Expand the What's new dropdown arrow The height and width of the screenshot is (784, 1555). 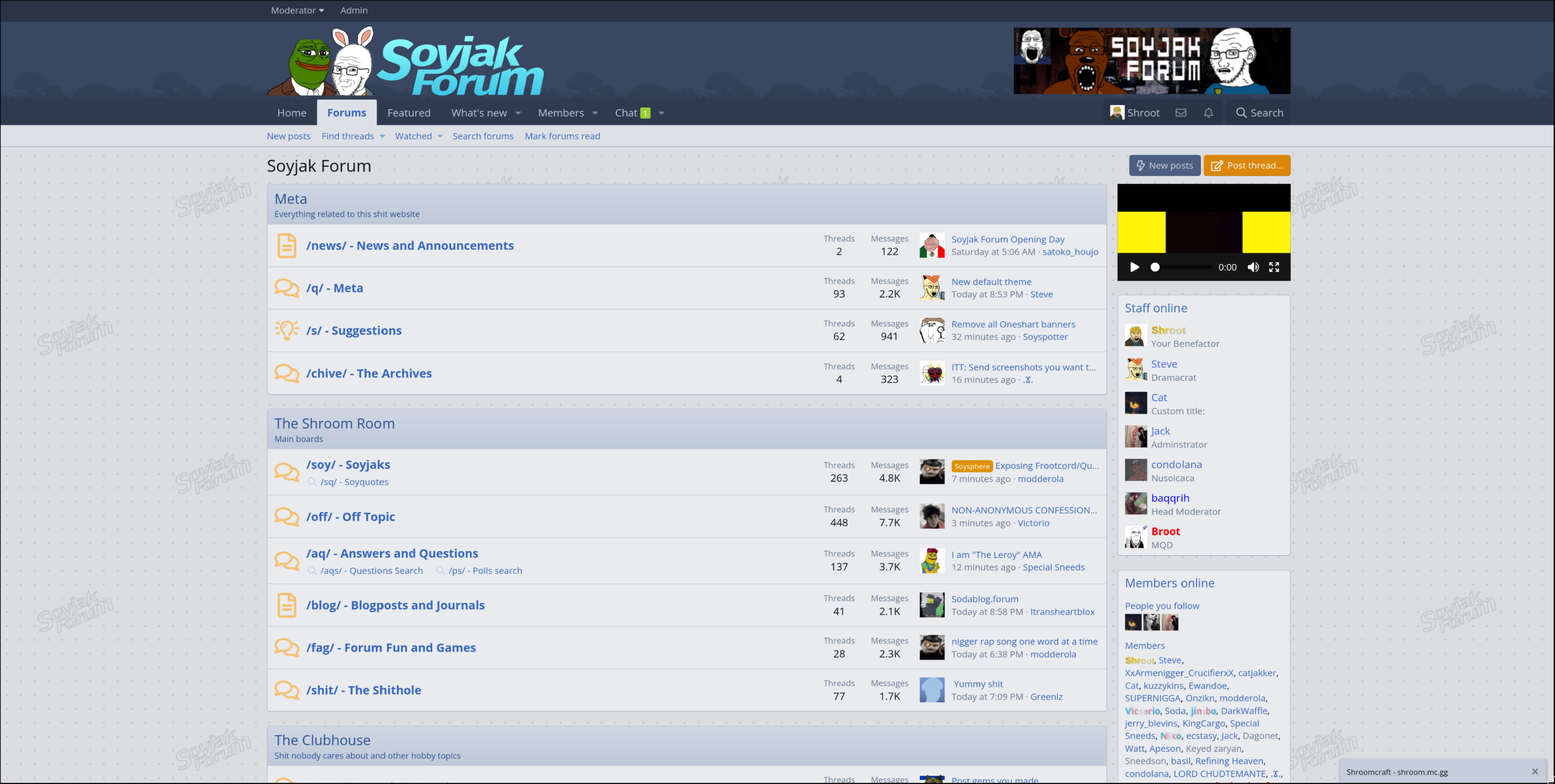[518, 113]
